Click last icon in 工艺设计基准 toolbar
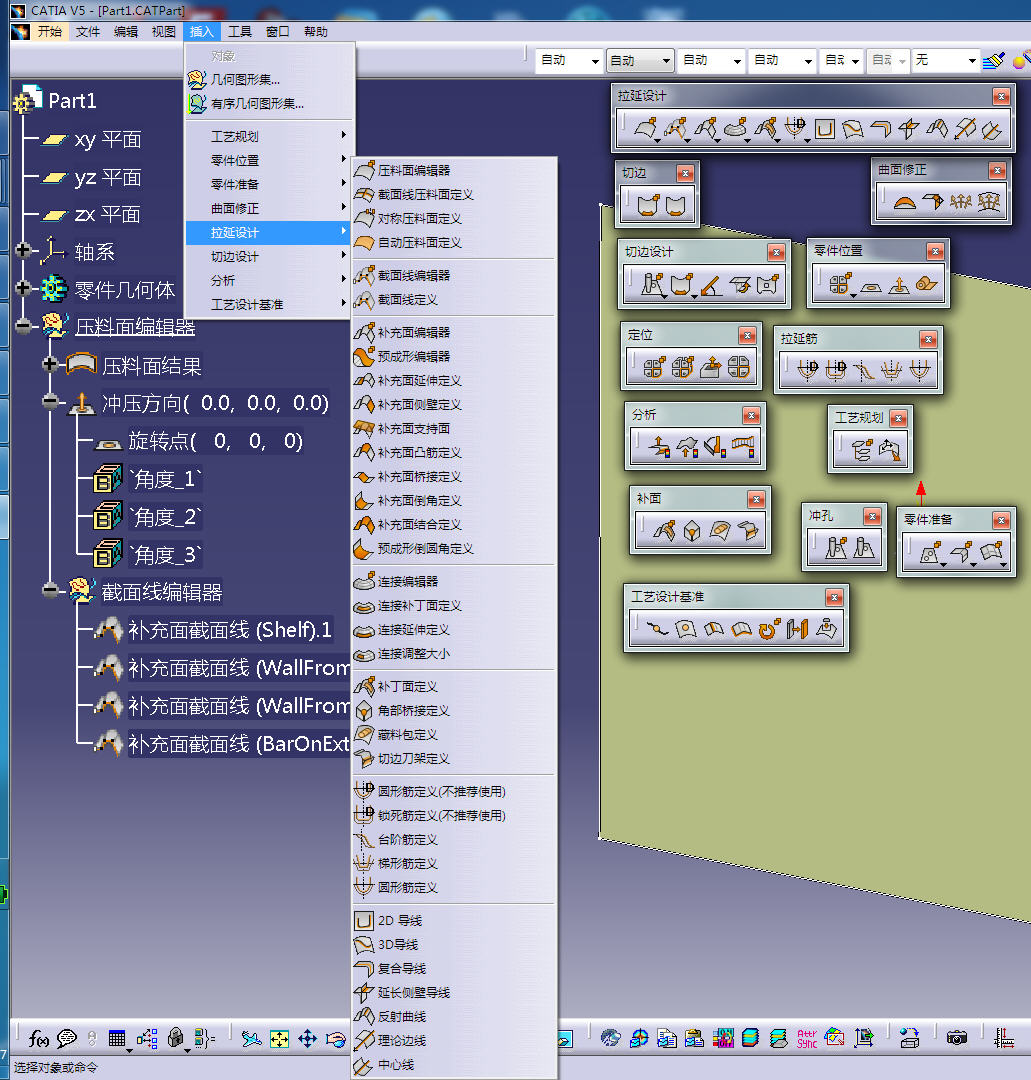This screenshot has width=1031, height=1080. click(x=826, y=630)
